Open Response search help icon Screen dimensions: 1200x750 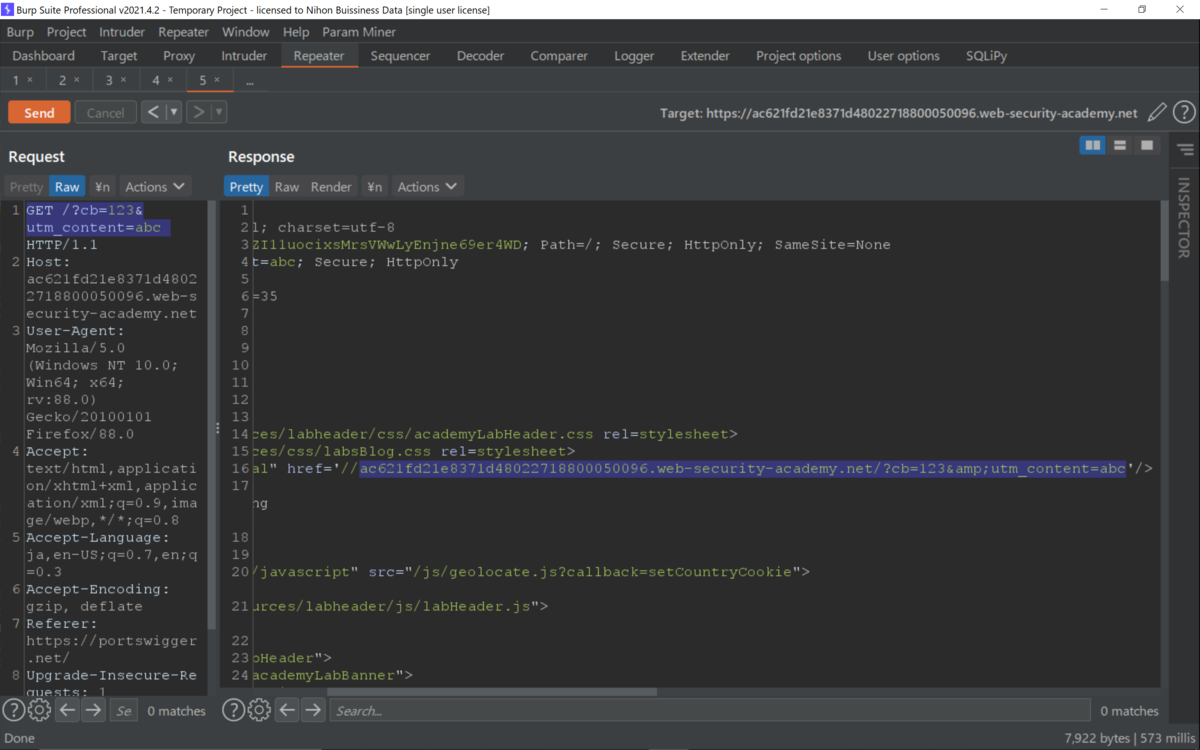click(x=233, y=710)
